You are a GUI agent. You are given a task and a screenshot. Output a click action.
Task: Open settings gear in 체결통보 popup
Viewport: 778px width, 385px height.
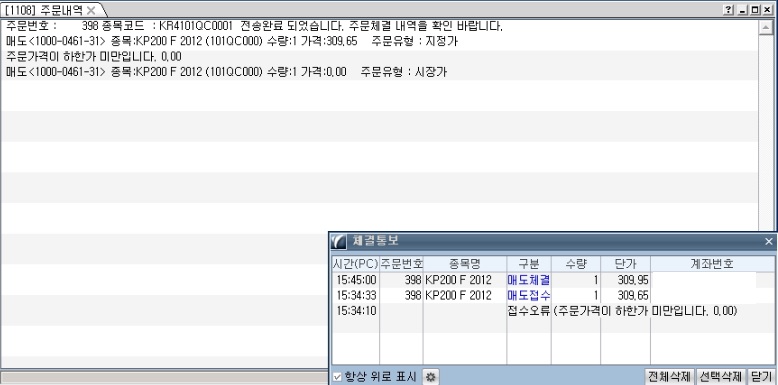pyautogui.click(x=431, y=377)
